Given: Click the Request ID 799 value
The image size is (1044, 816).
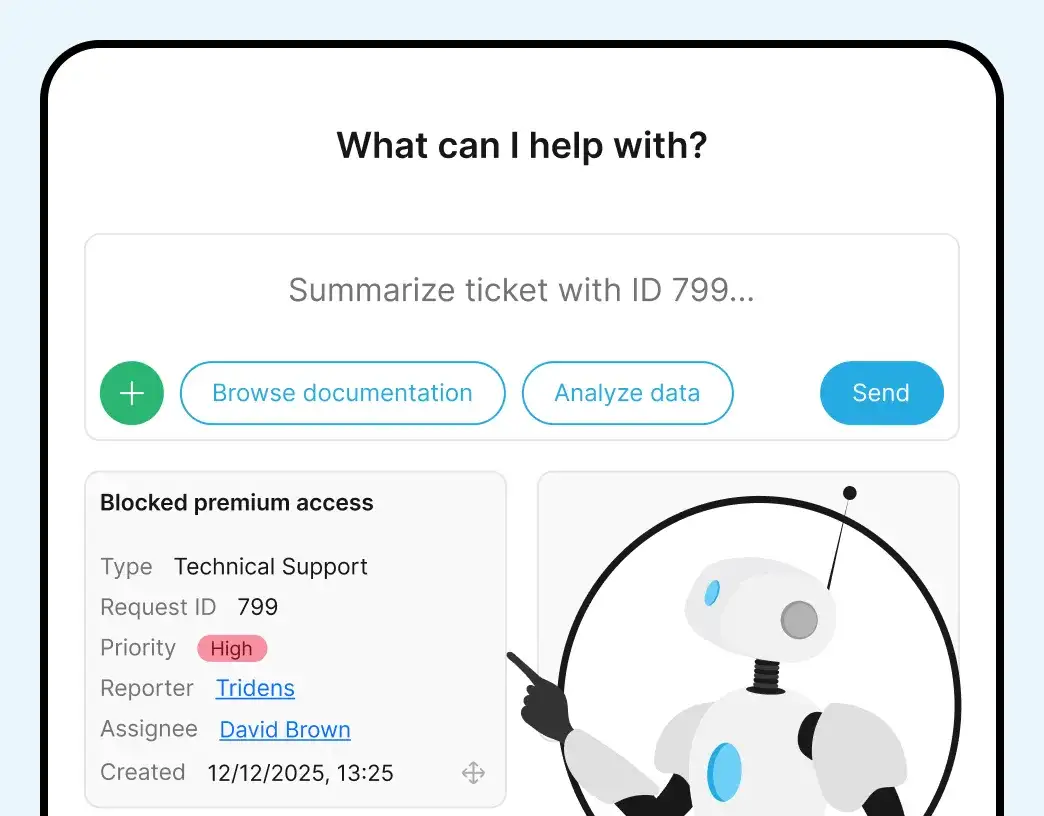Looking at the screenshot, I should pos(260,607).
